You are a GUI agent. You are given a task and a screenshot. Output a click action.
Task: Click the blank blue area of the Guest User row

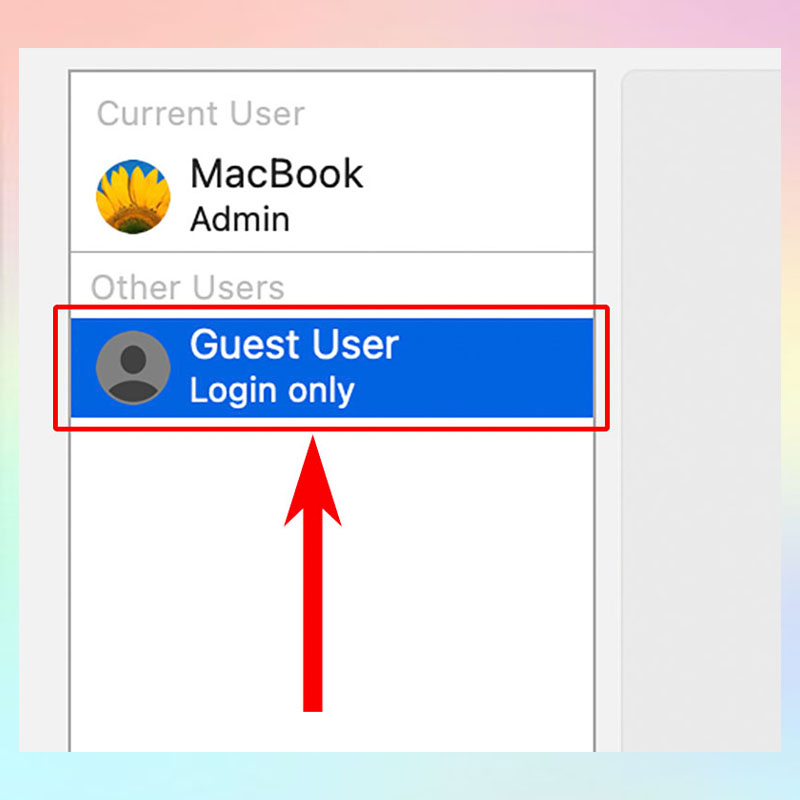(x=495, y=367)
